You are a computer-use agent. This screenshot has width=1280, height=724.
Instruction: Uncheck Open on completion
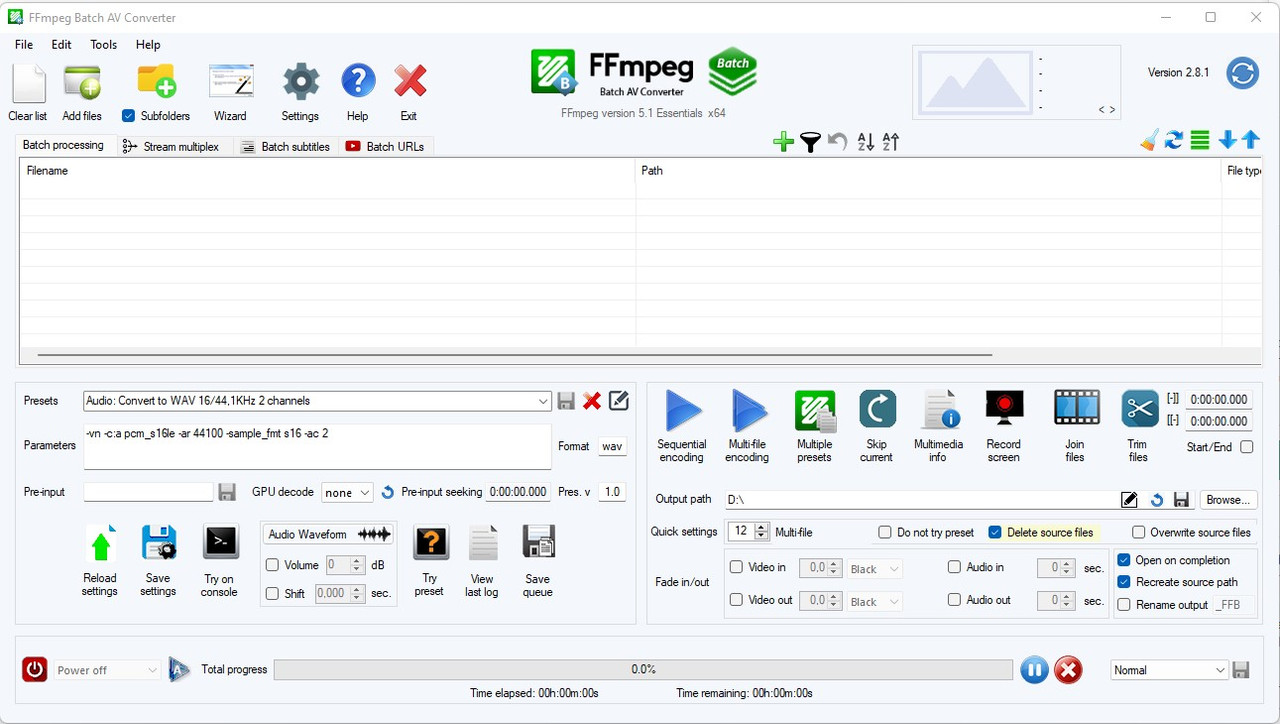pyautogui.click(x=1124, y=560)
